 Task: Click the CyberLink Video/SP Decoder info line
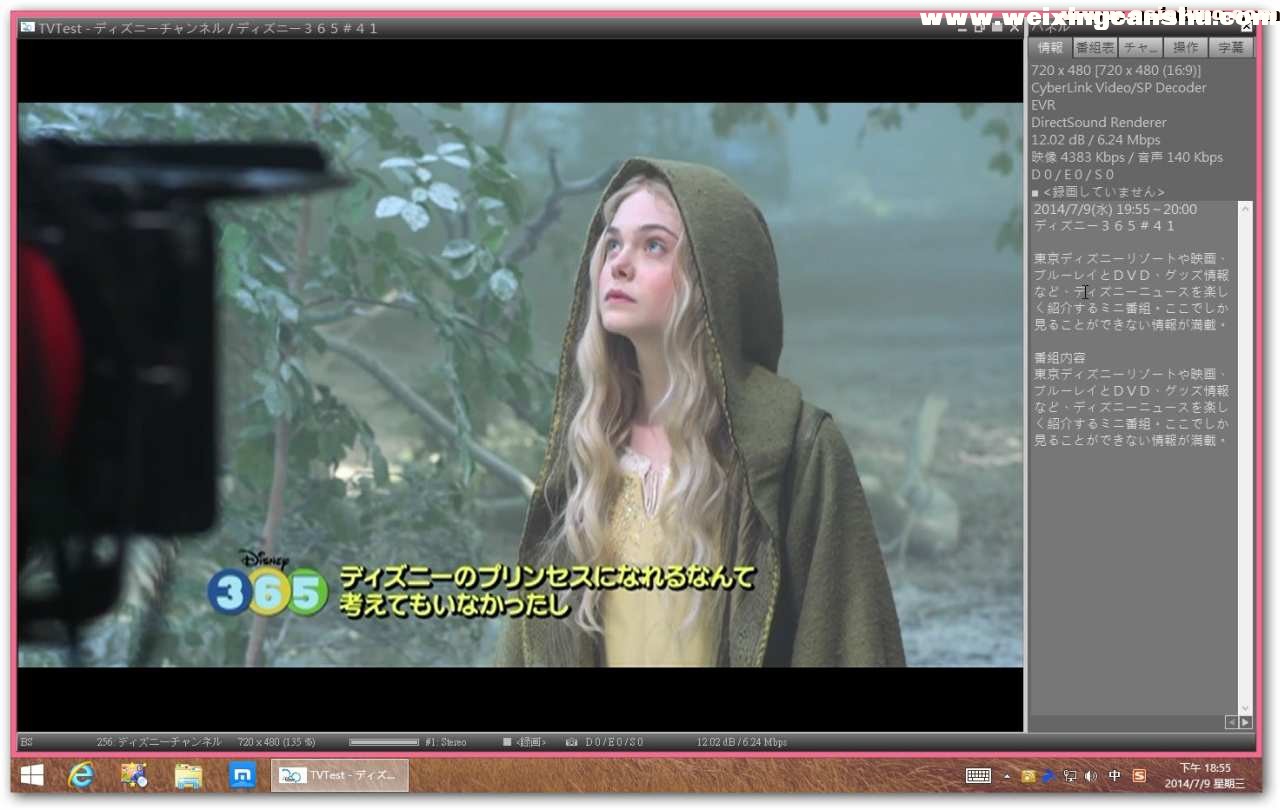coord(1119,88)
